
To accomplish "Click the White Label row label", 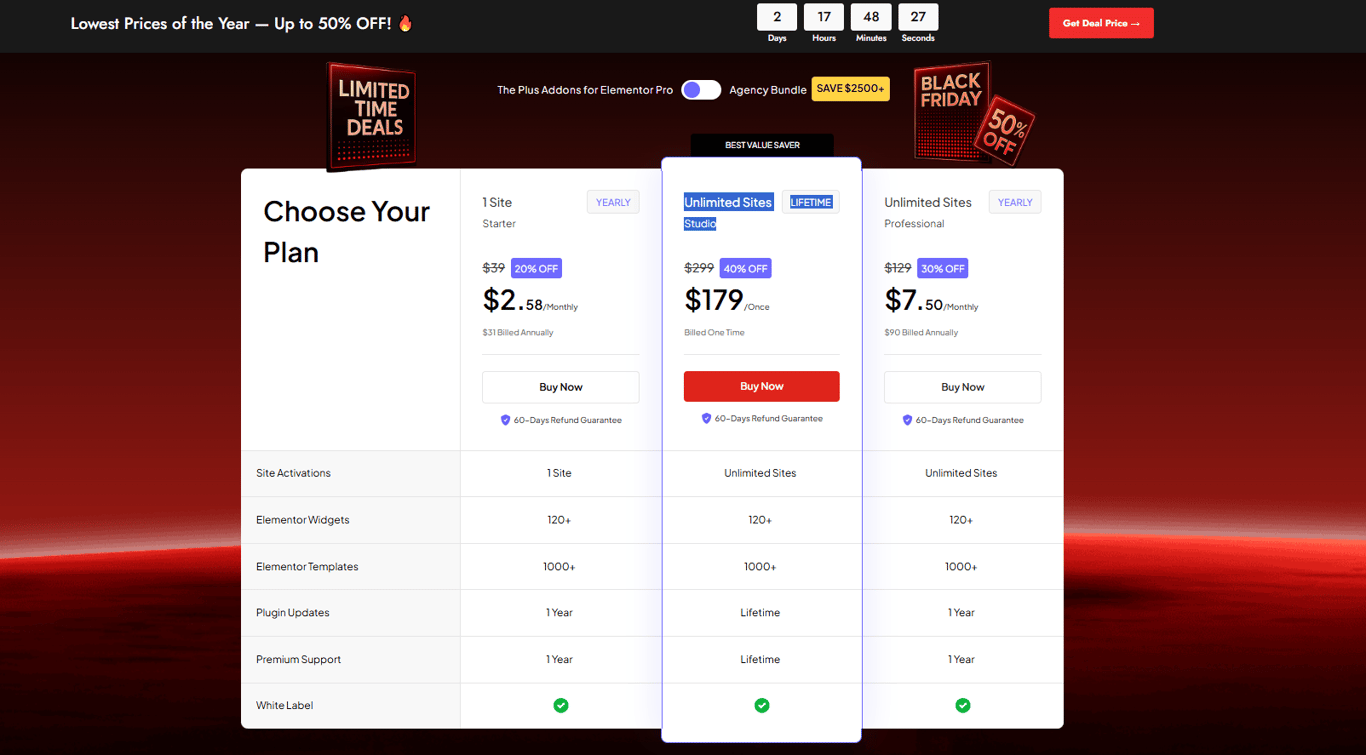I will (284, 705).
